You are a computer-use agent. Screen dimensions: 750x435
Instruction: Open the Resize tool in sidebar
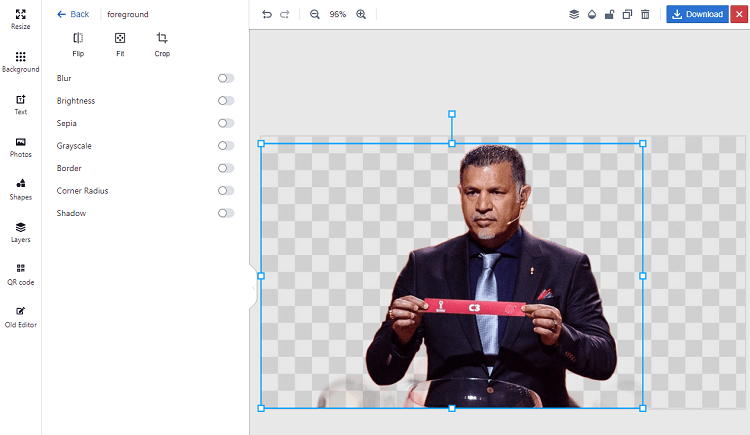[x=21, y=20]
